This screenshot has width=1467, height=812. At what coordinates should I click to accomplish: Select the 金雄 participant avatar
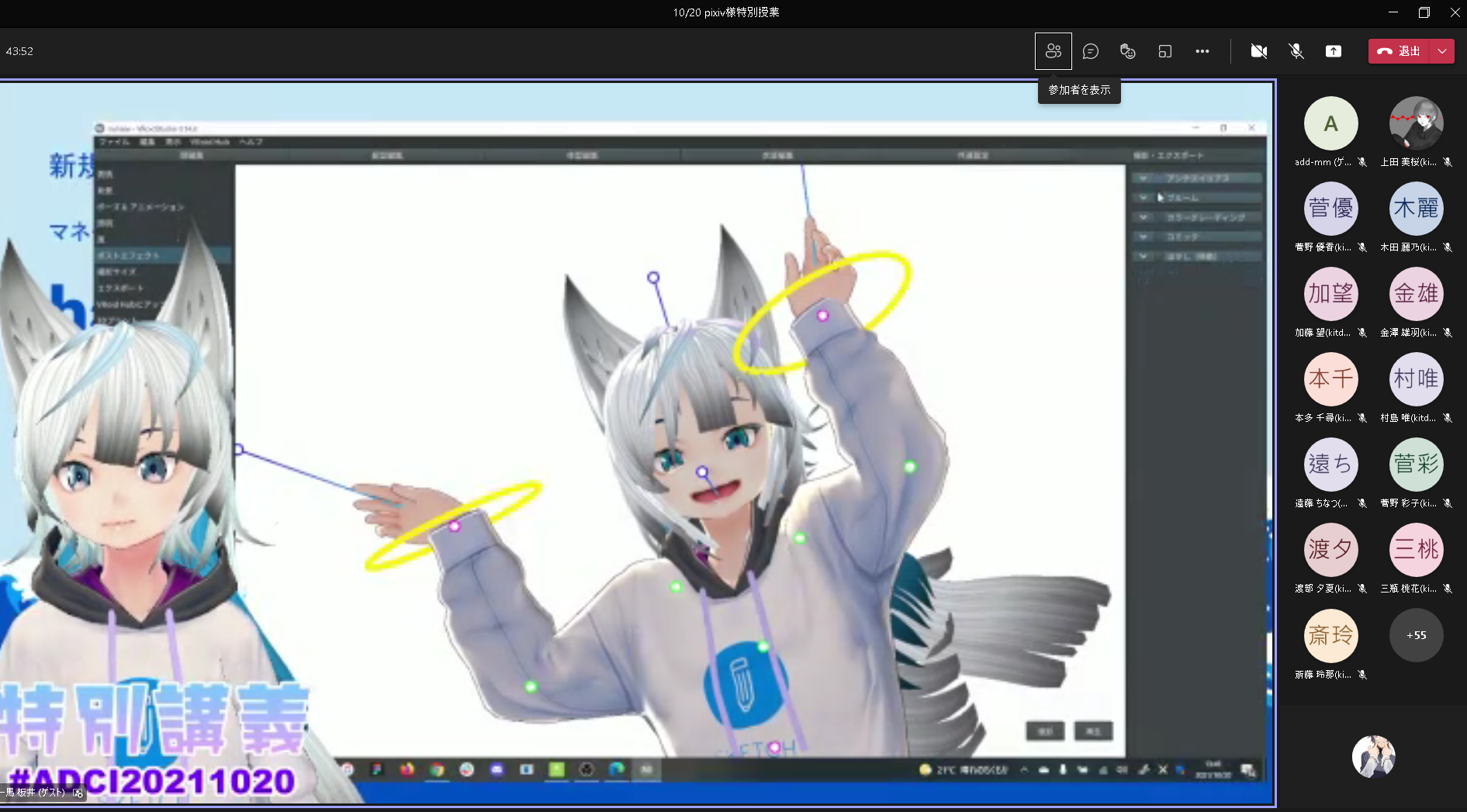tap(1416, 294)
